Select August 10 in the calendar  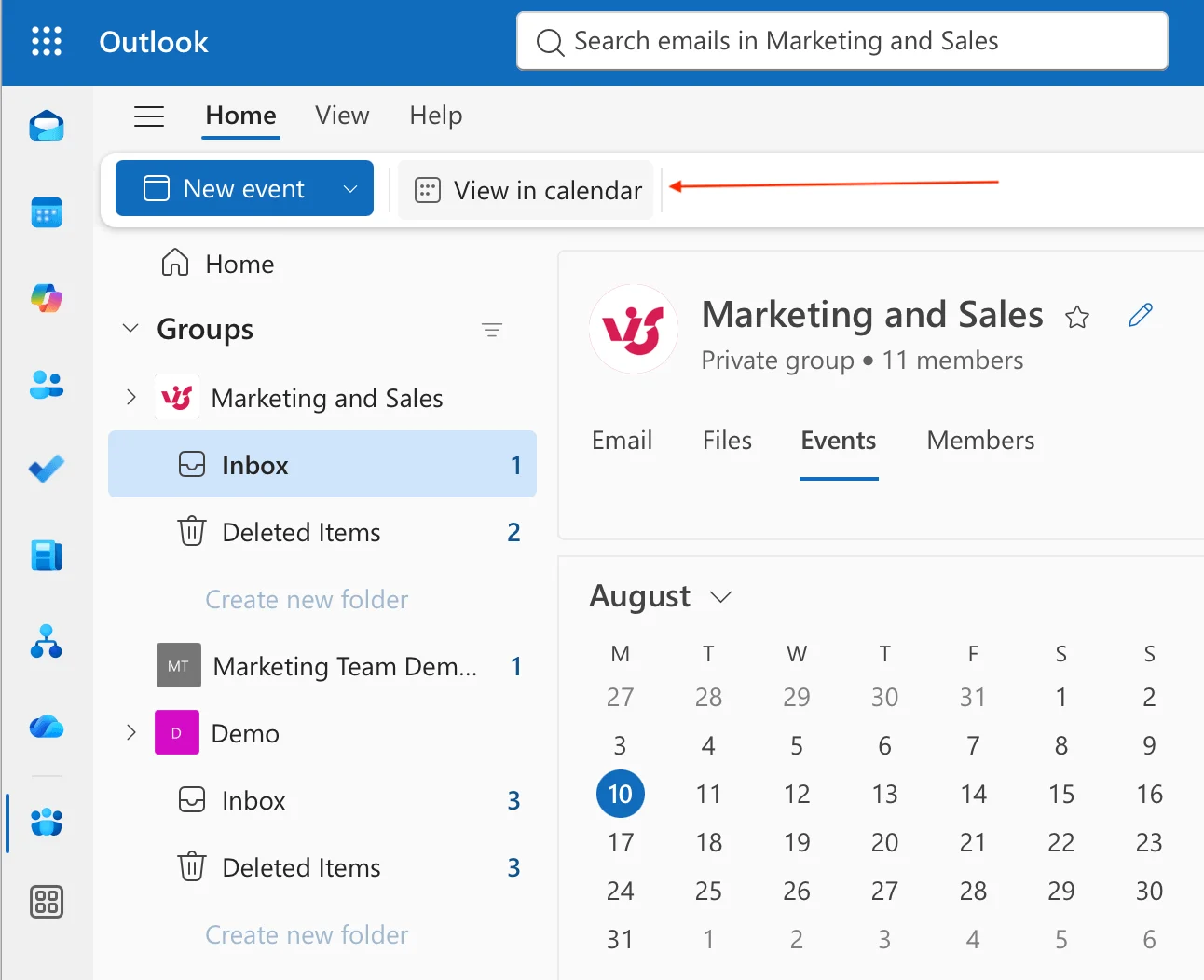click(x=621, y=794)
